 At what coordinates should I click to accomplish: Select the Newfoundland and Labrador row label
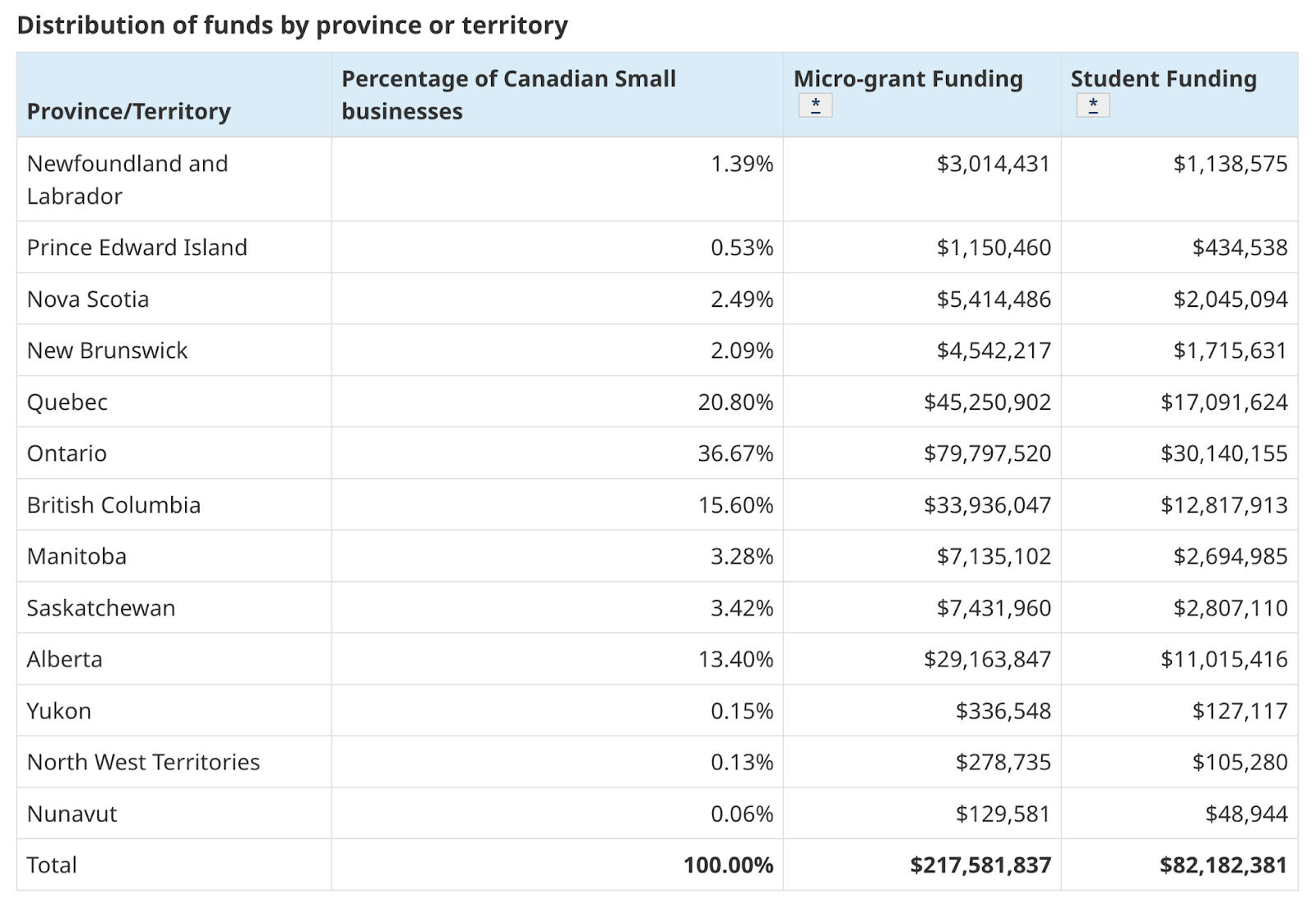(x=127, y=179)
